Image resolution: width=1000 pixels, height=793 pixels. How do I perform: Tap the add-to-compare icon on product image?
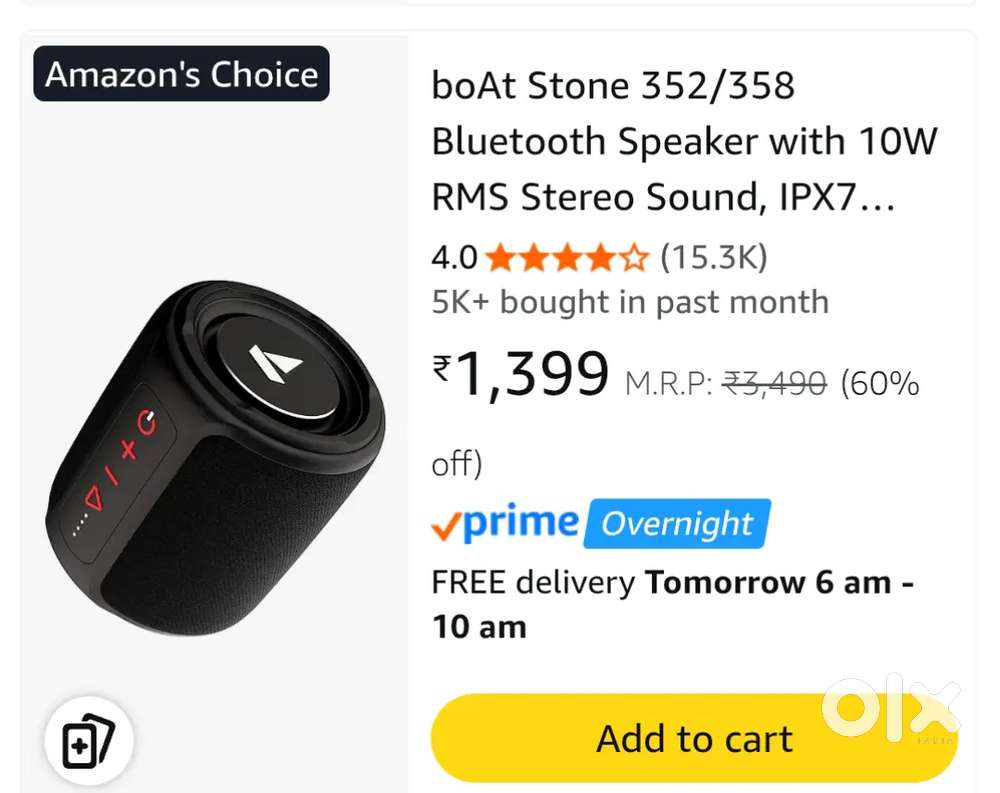pyautogui.click(x=88, y=743)
